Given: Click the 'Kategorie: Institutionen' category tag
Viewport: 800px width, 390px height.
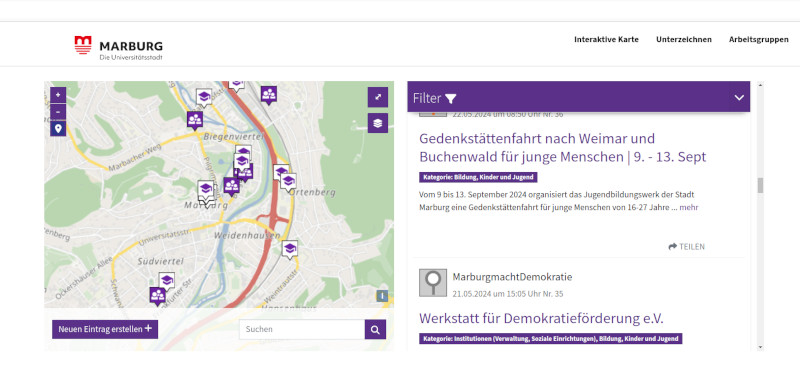Looking at the screenshot, I should [x=551, y=338].
